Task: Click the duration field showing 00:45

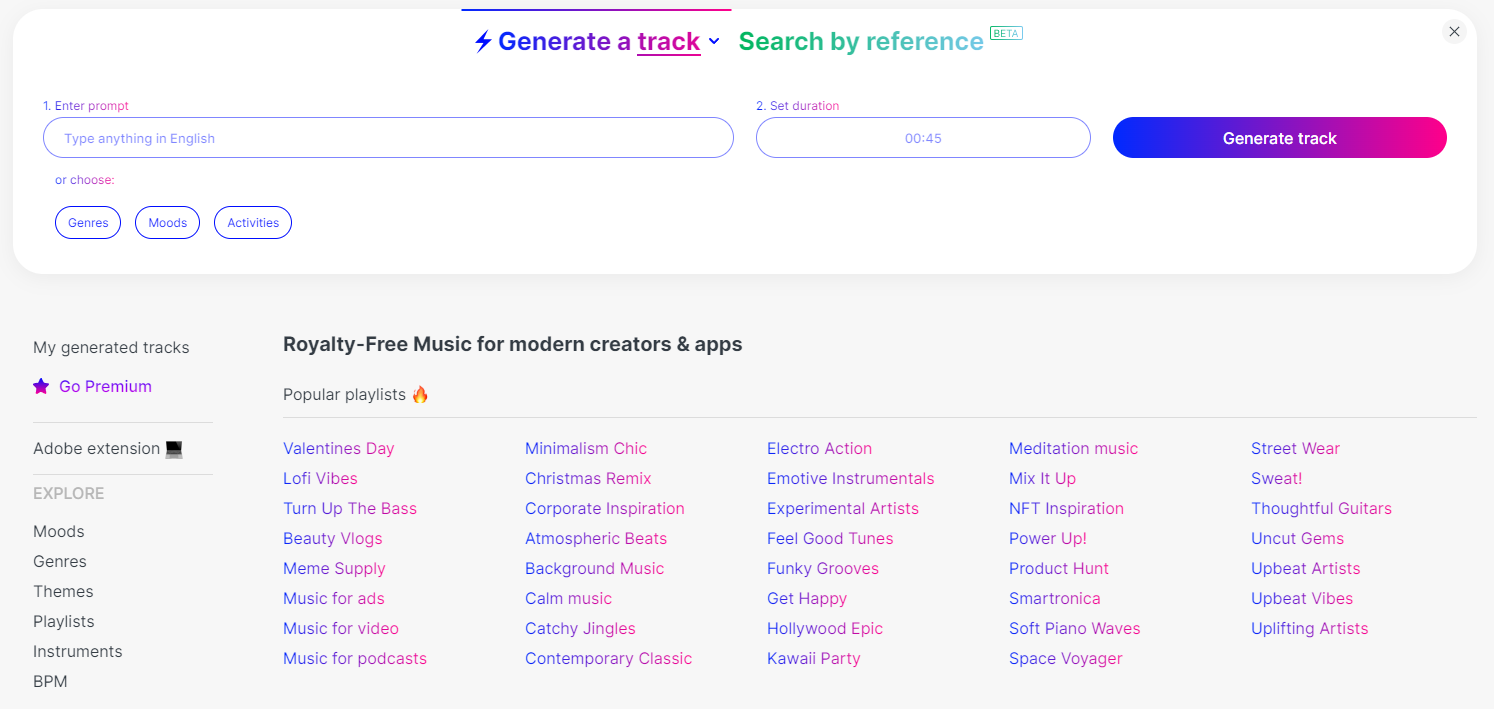Action: (922, 137)
